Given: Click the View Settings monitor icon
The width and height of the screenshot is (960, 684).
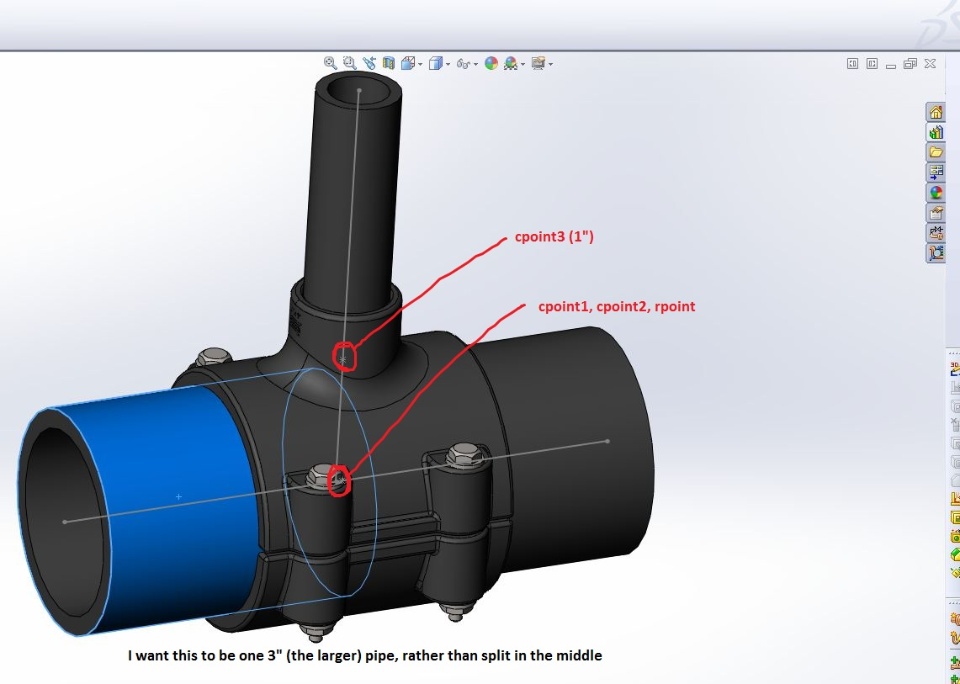Looking at the screenshot, I should coord(538,63).
